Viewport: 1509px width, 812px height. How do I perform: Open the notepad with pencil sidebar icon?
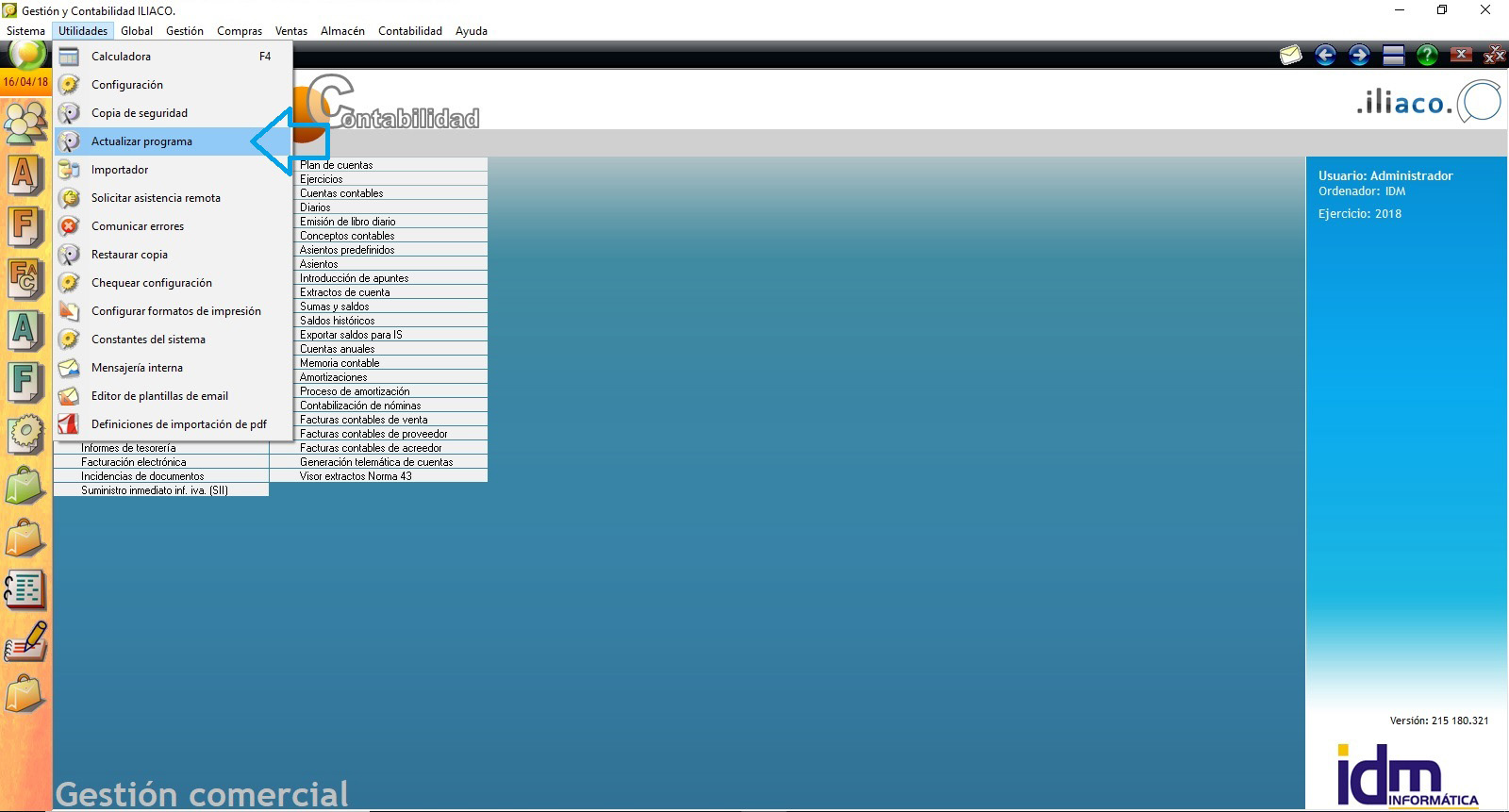[x=25, y=642]
